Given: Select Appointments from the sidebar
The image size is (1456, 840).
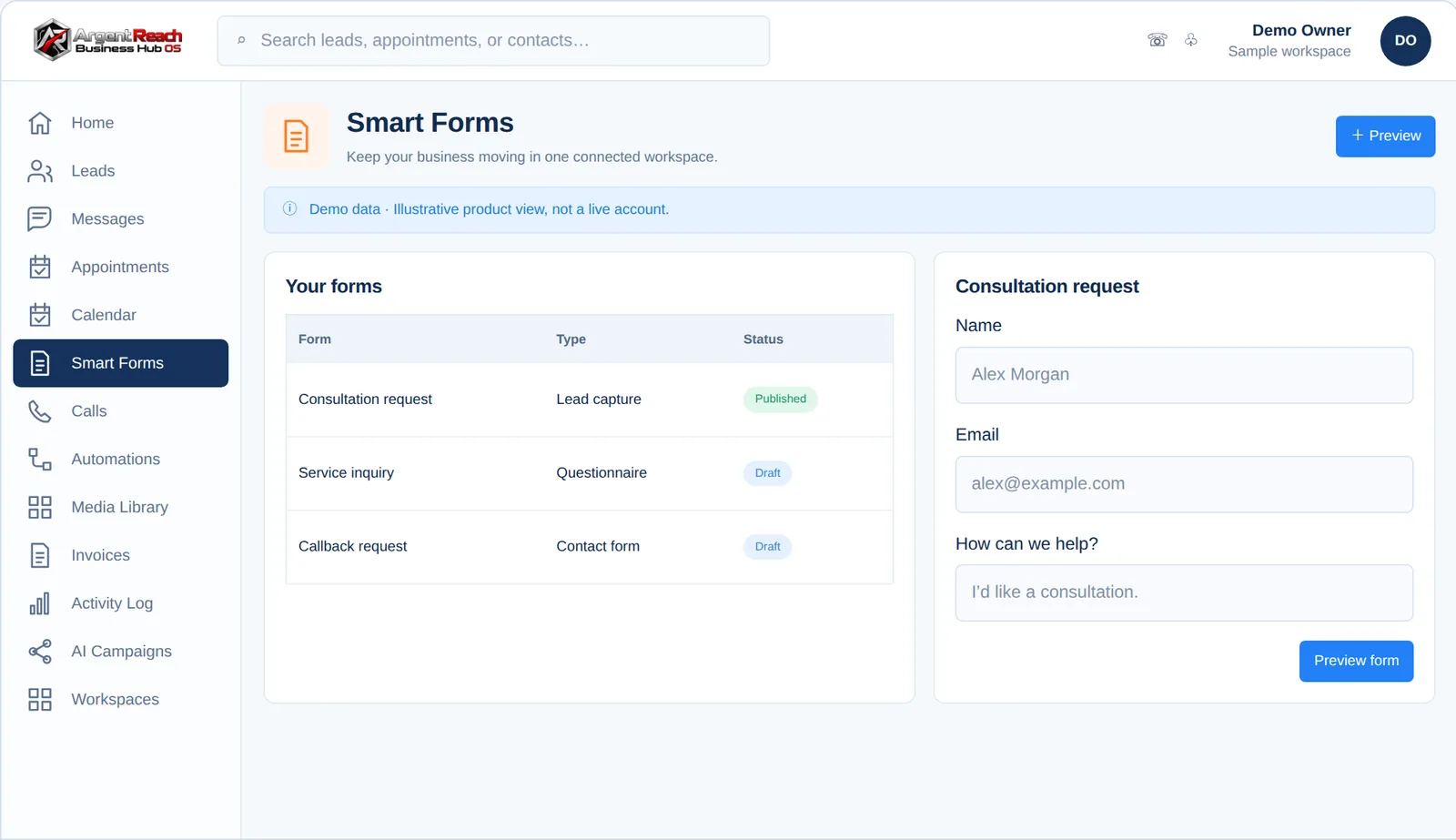Looking at the screenshot, I should [120, 267].
